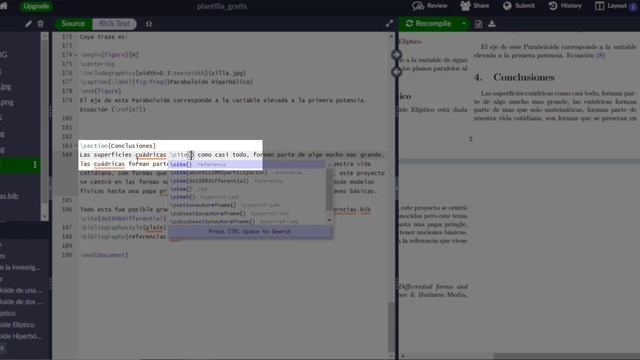Image resolution: width=640 pixels, height=360 pixels.
Task: Jump to outline entry 'loide de dos ...'
Action: pyautogui.click(x=21, y=302)
